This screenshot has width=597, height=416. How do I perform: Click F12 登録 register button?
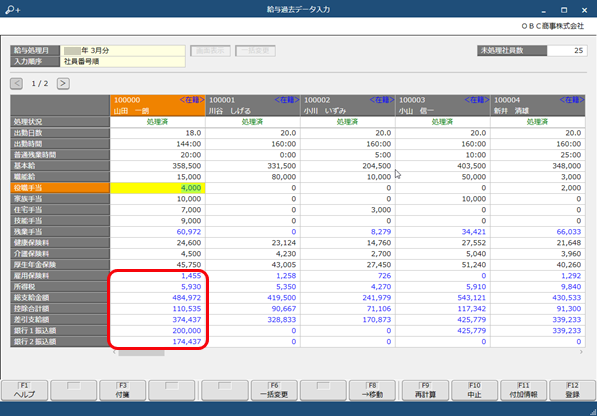(573, 390)
